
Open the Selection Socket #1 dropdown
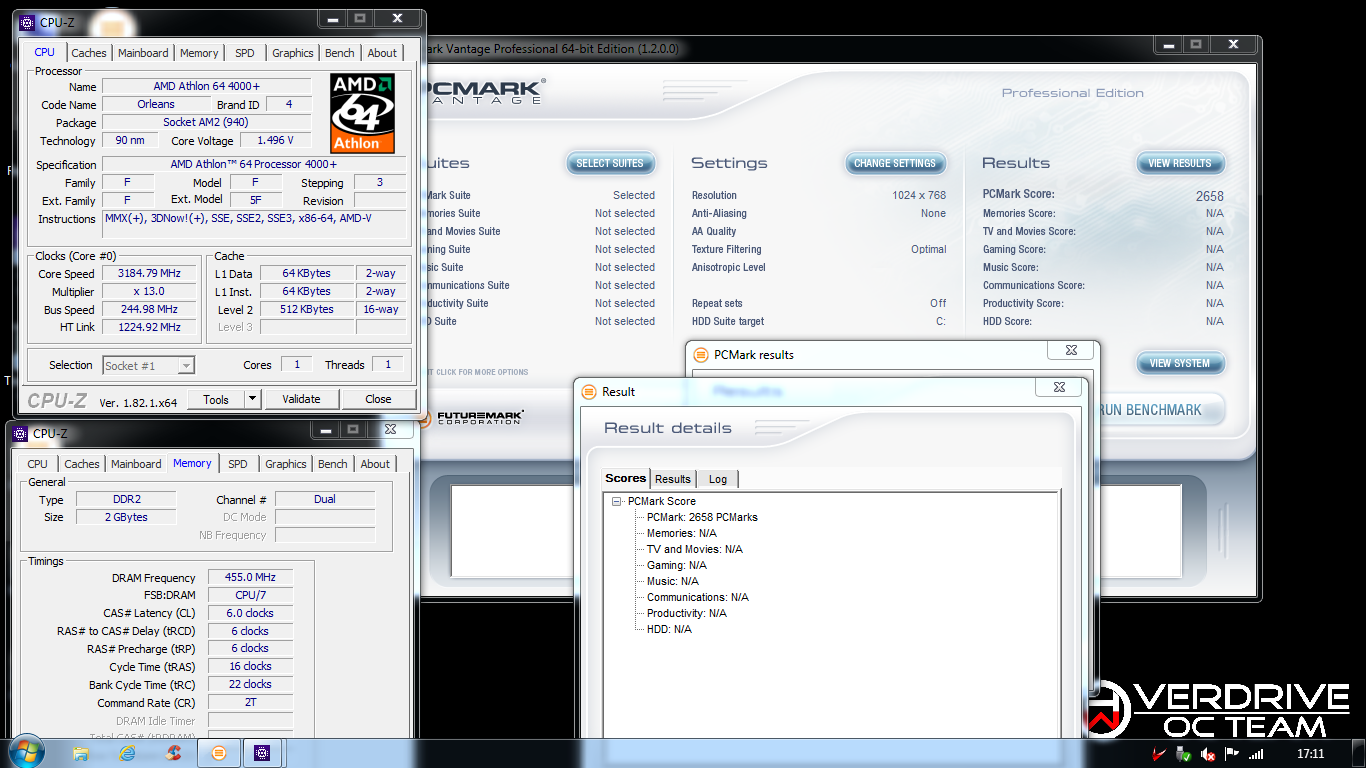pos(149,366)
